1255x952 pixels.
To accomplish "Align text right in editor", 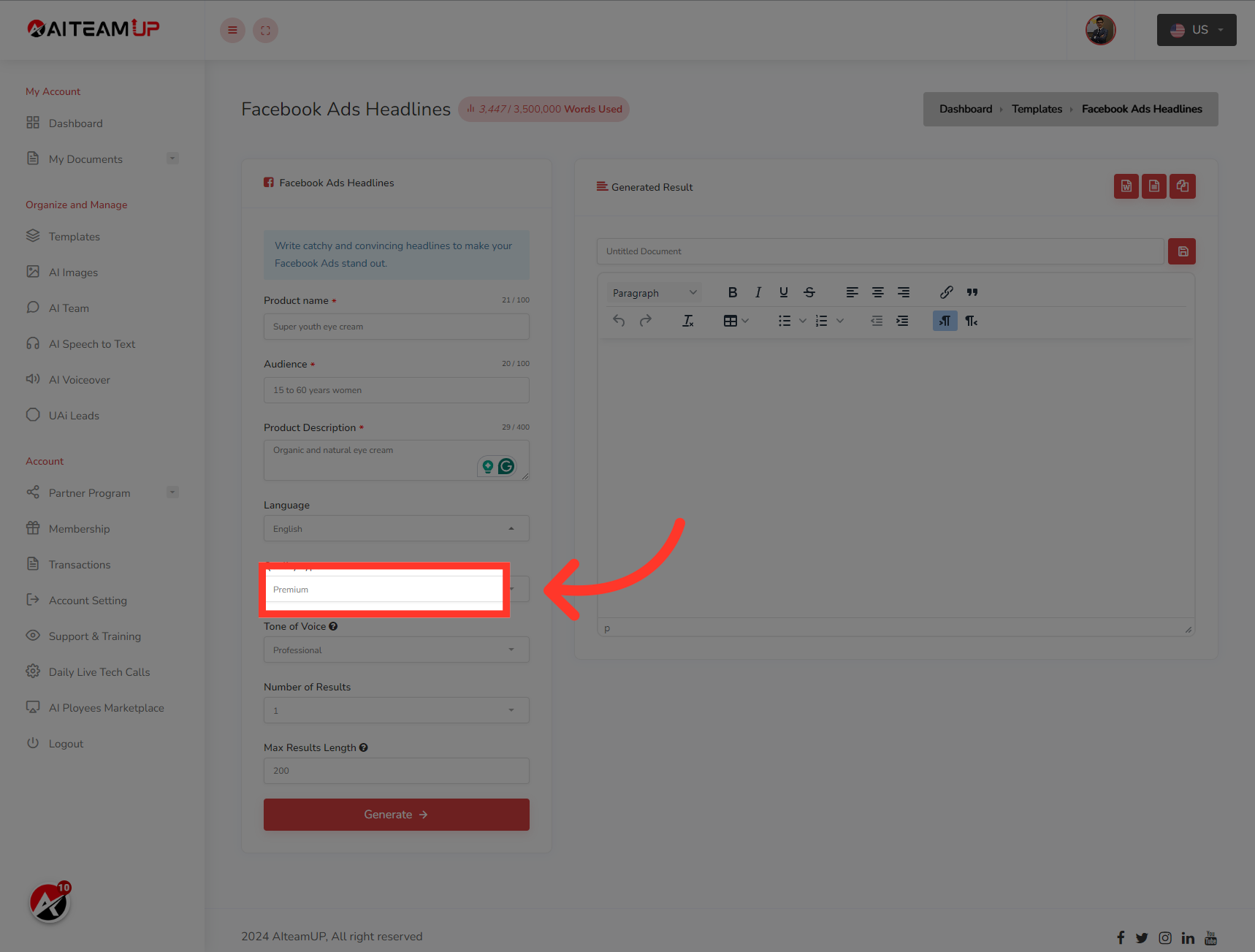I will click(904, 292).
